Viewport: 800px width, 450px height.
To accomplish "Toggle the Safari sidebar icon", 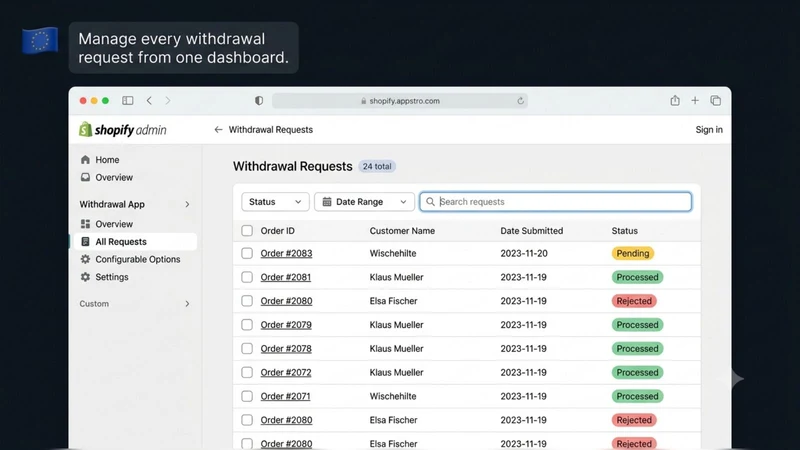I will pos(128,101).
